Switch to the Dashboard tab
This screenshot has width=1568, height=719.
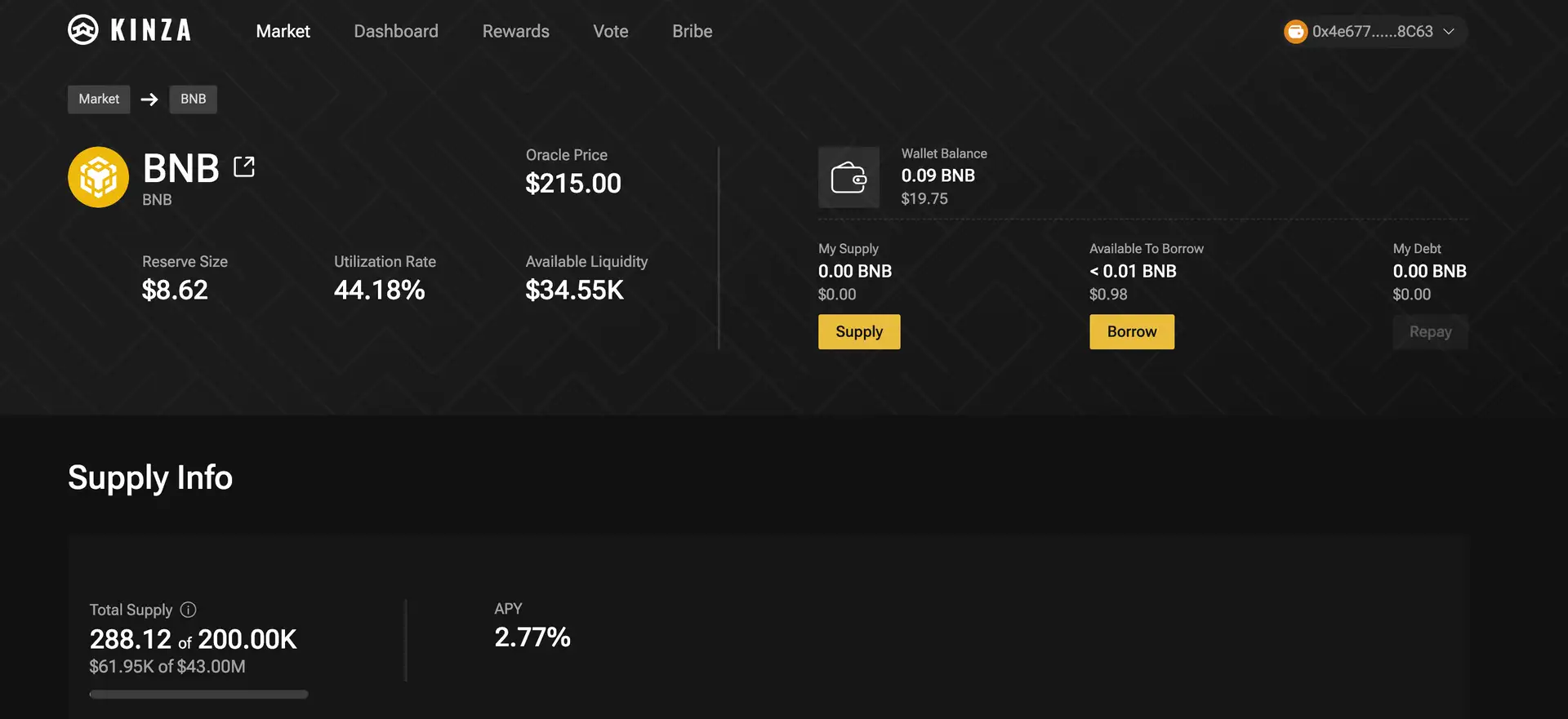coord(395,31)
